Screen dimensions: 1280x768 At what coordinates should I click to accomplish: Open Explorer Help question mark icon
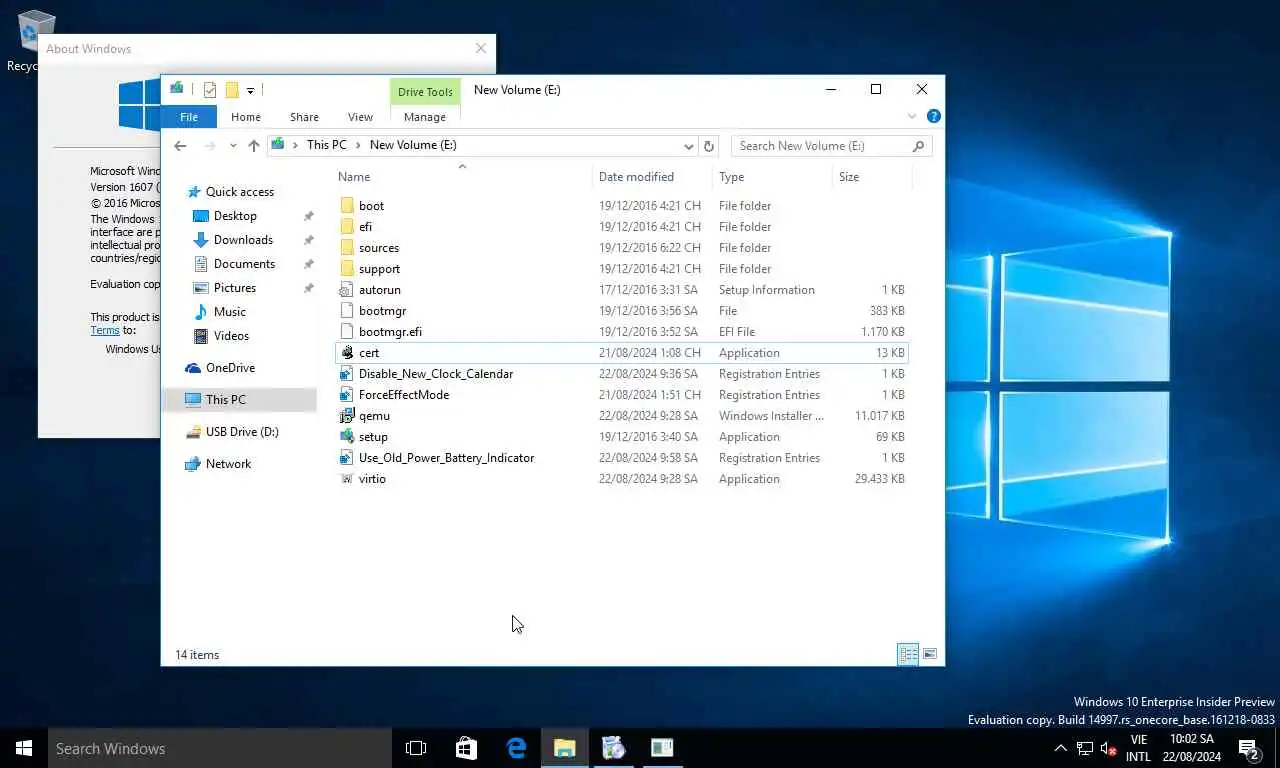tap(933, 116)
